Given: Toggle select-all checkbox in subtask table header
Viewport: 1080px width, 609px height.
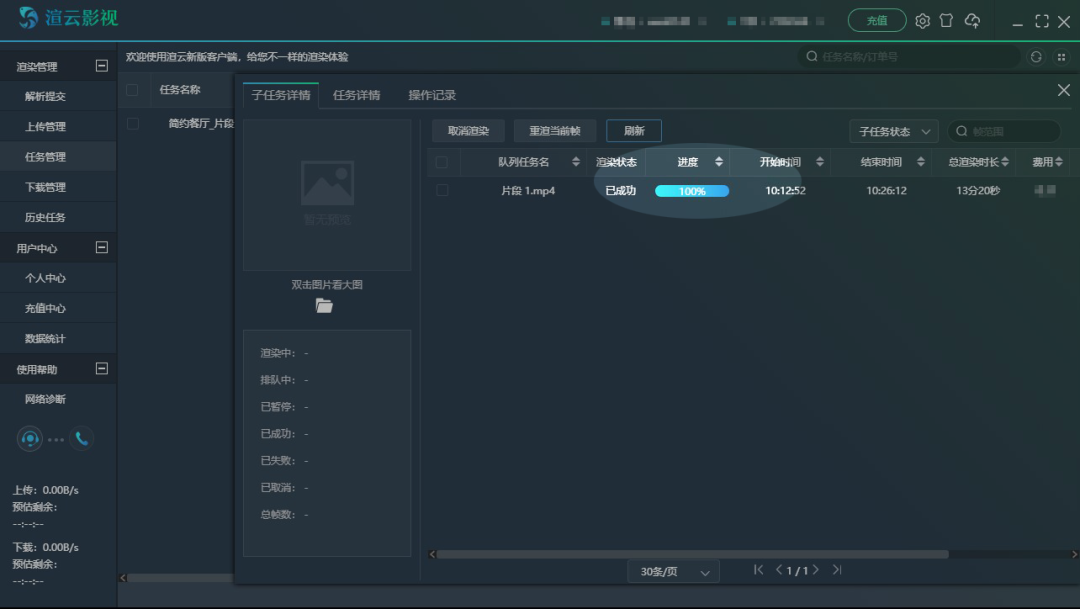Looking at the screenshot, I should pos(442,162).
